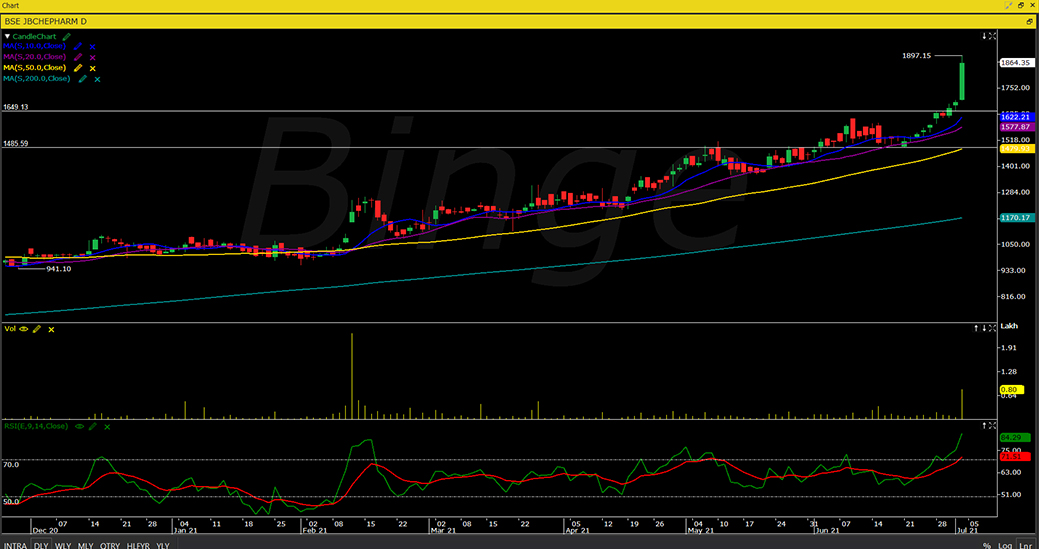Click the teal 1170.17 MA value tag

tap(1016, 217)
